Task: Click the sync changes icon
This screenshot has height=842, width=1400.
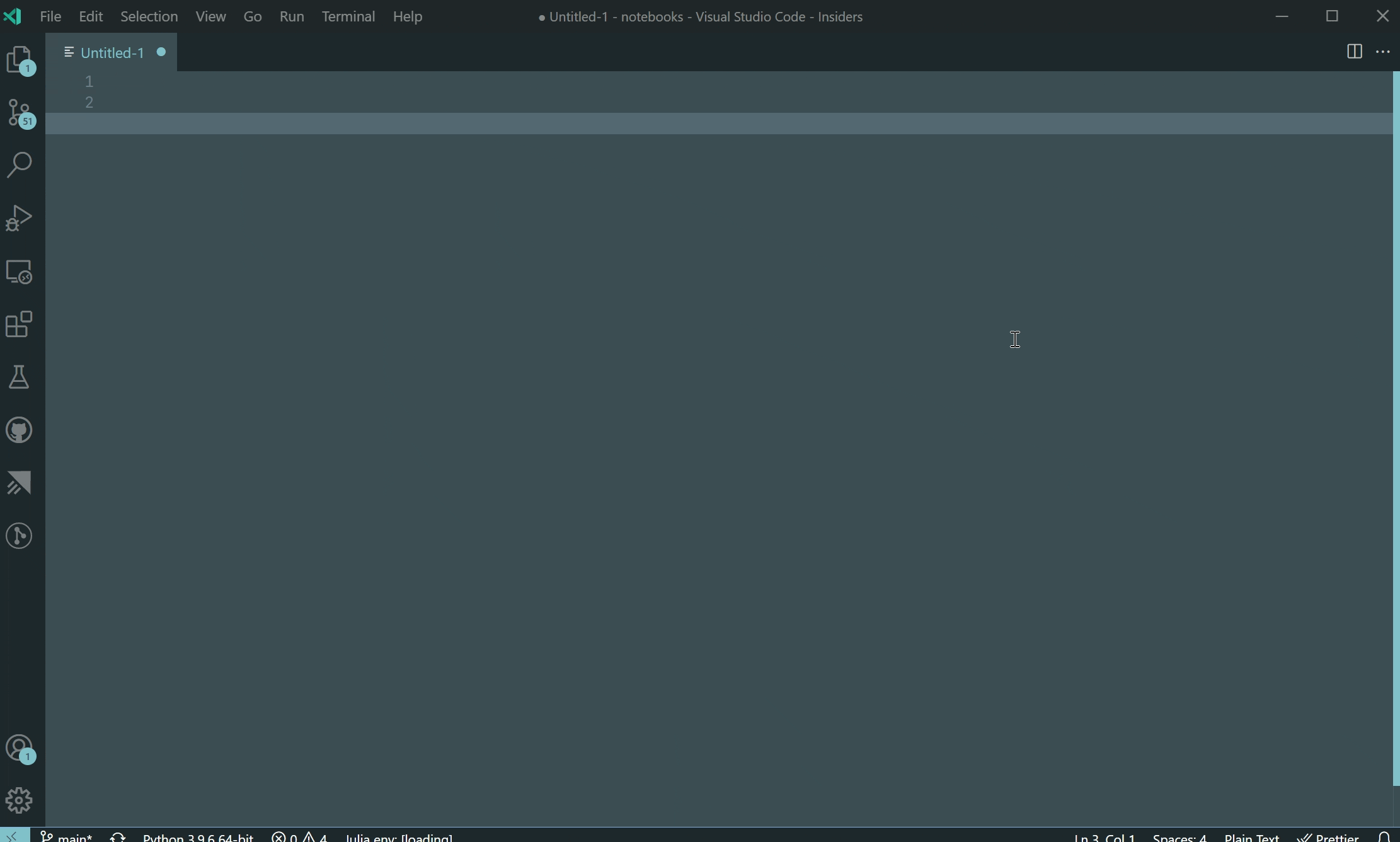Action: point(118,836)
